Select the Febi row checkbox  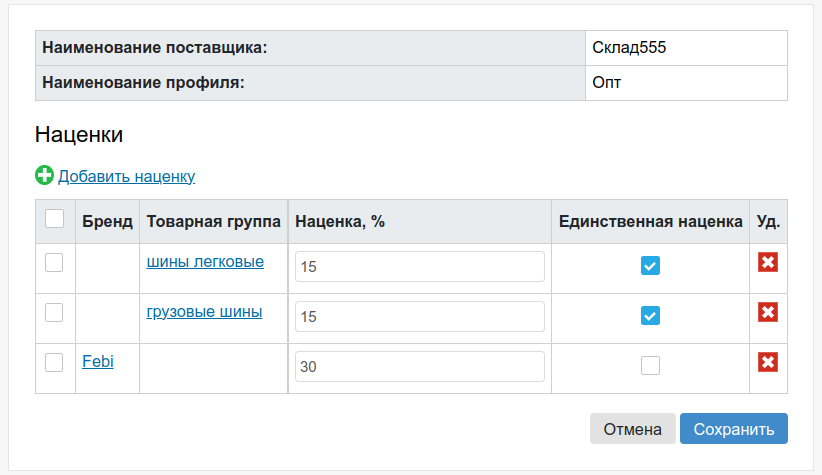54,362
